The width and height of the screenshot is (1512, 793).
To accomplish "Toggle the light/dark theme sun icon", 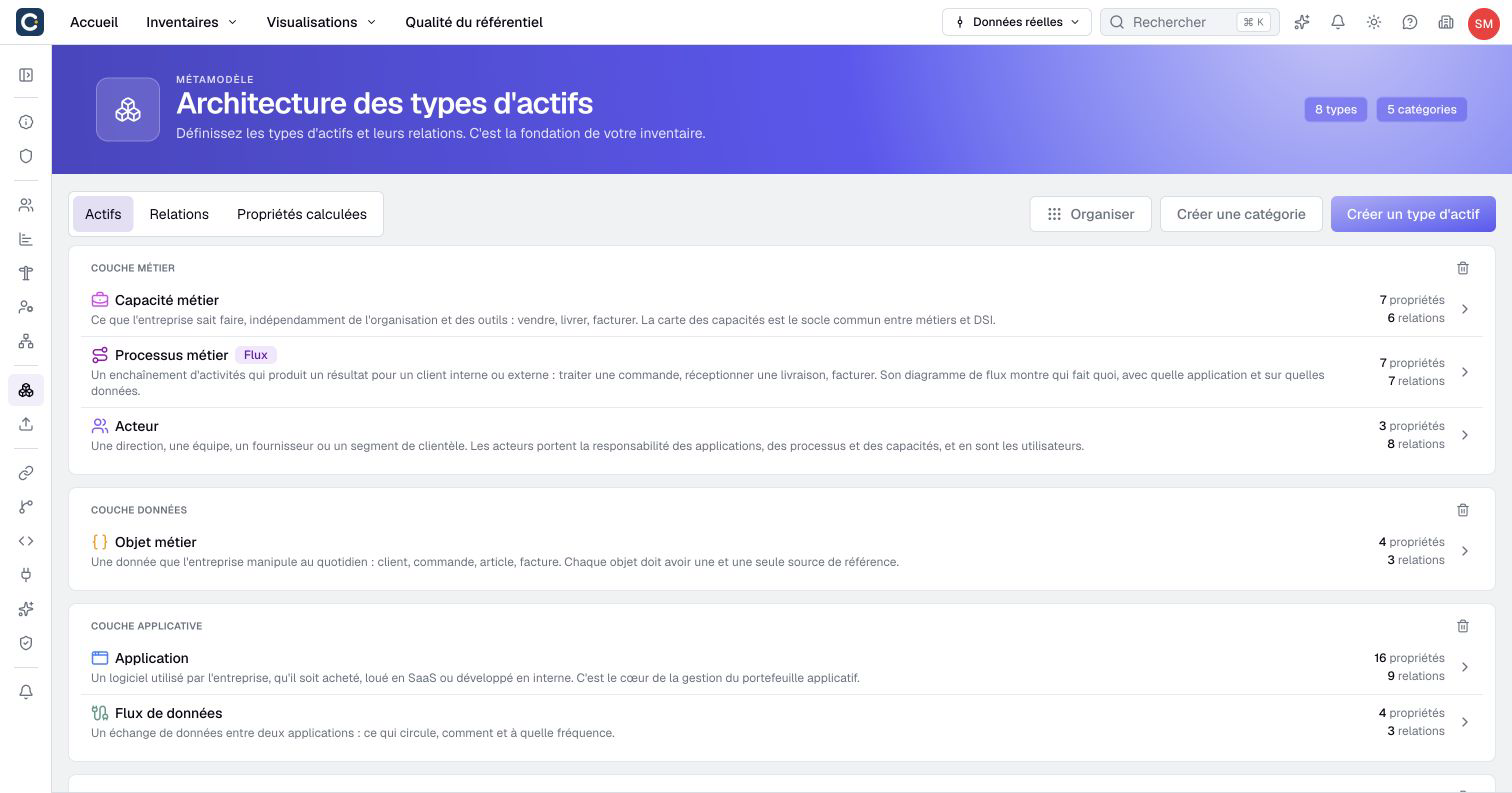I will click(1374, 22).
